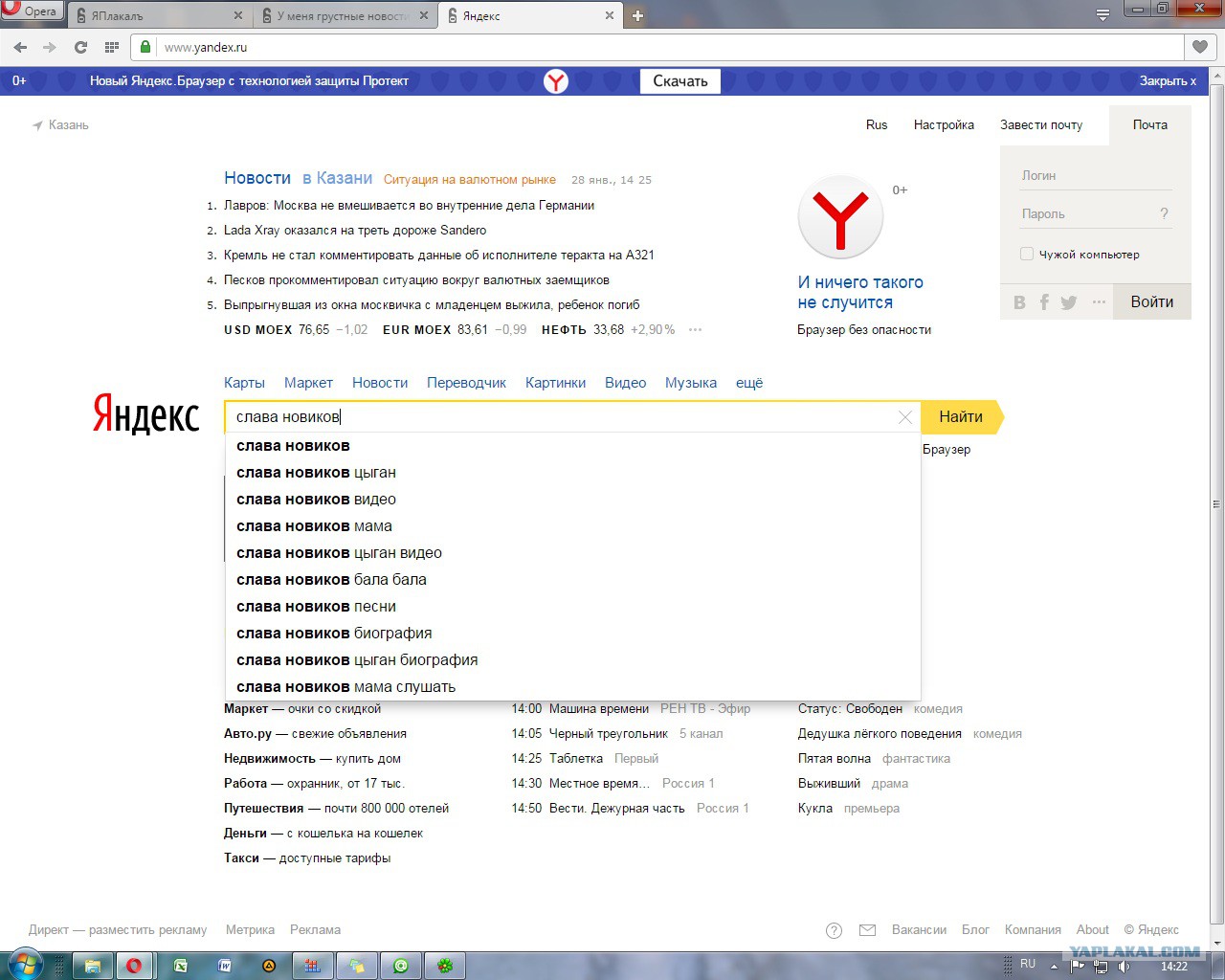Click the RU keyboard layout indicator
The width and height of the screenshot is (1225, 980).
tap(1028, 965)
